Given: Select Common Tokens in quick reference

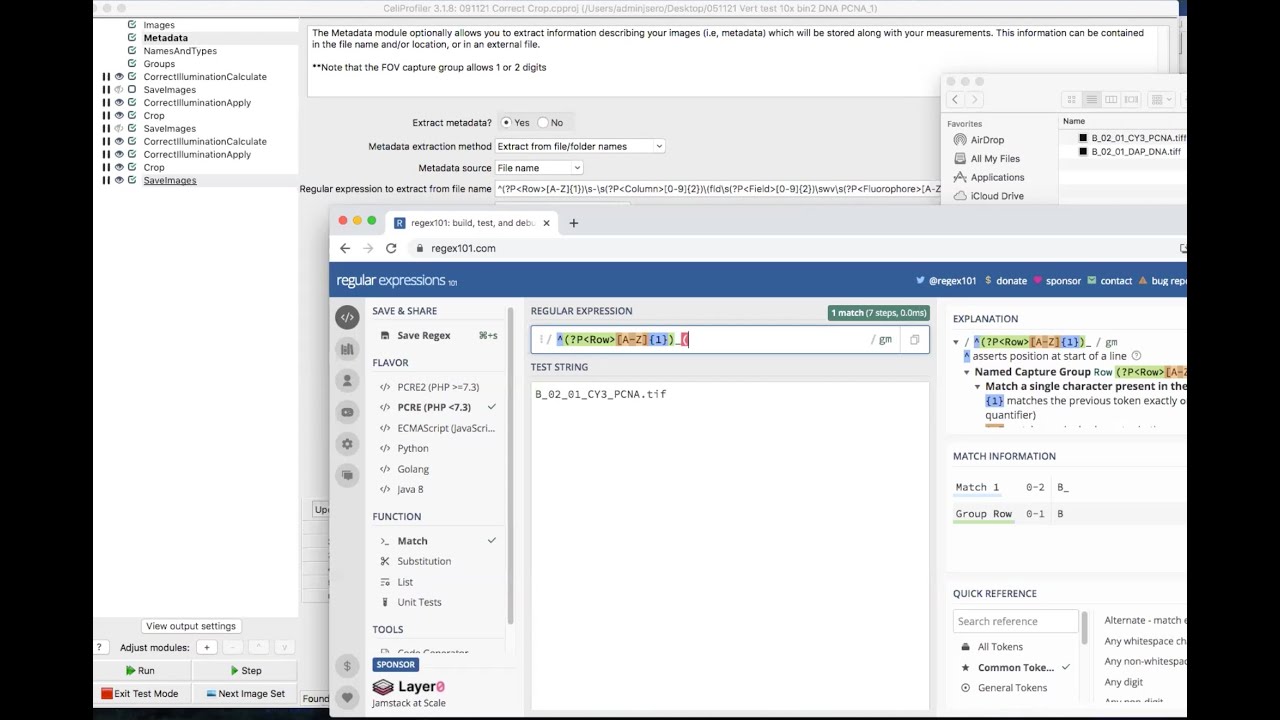Looking at the screenshot, I should pos(1015,667).
